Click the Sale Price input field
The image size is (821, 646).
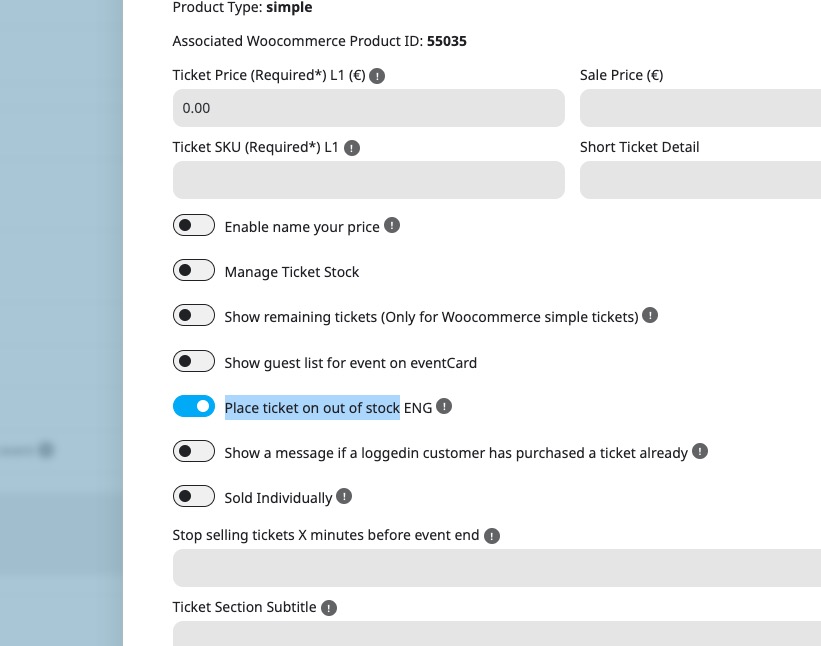click(701, 108)
